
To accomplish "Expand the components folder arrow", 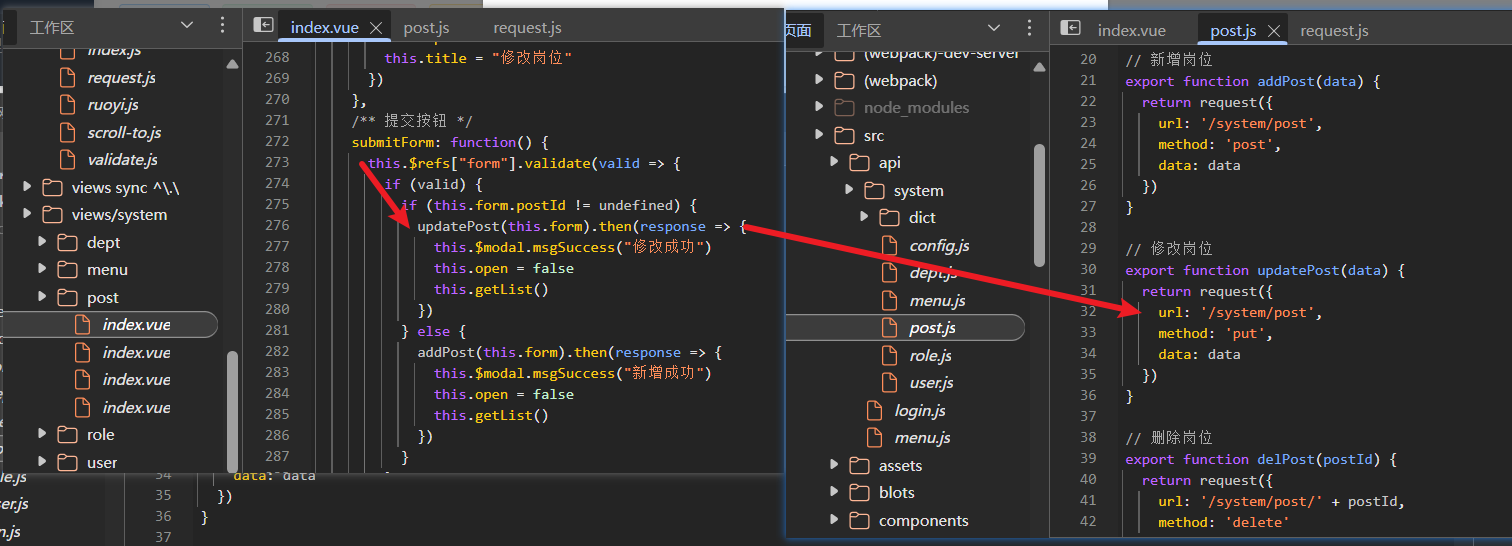I will [834, 520].
